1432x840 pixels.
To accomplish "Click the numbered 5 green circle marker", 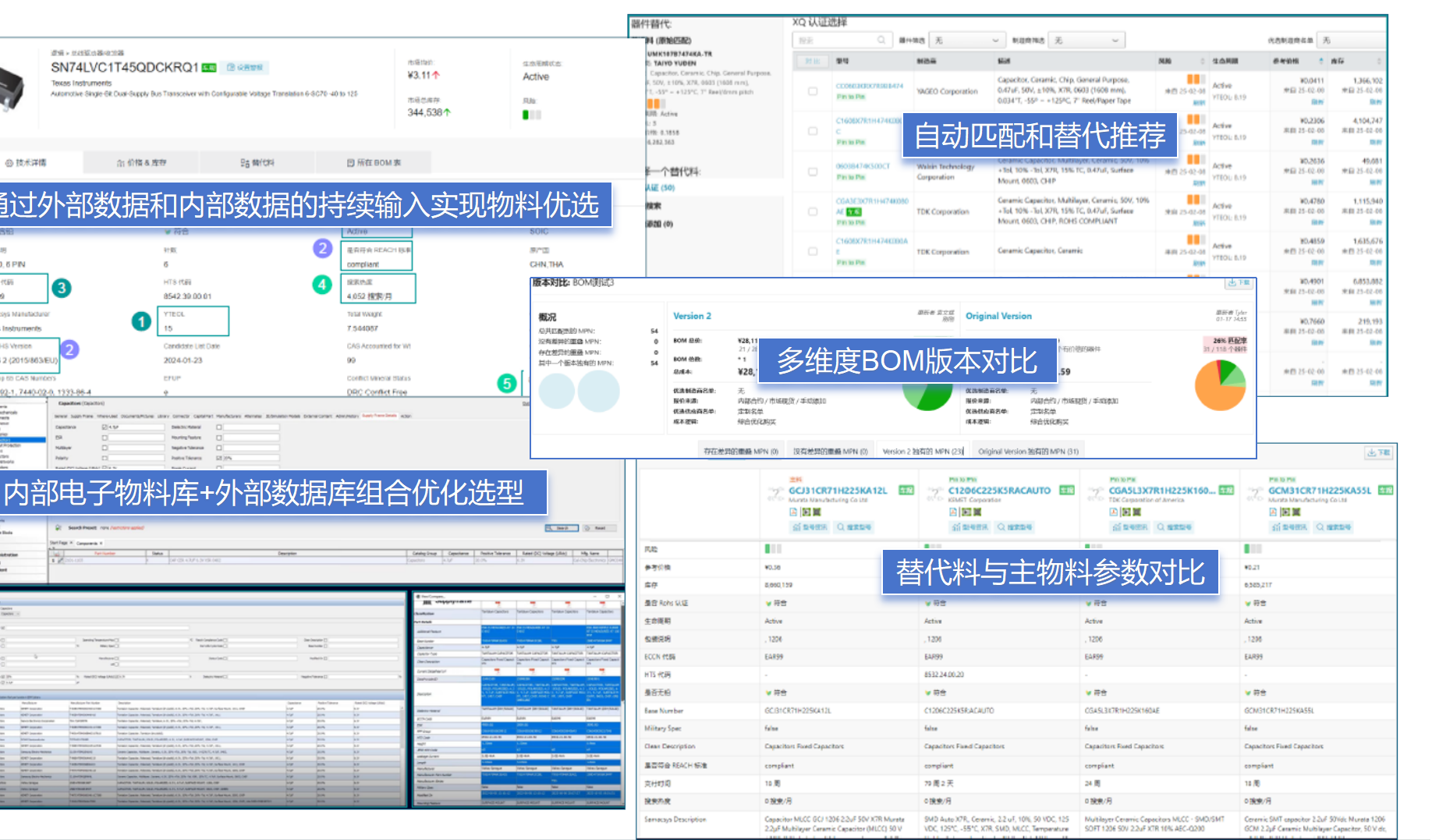I will [x=507, y=383].
